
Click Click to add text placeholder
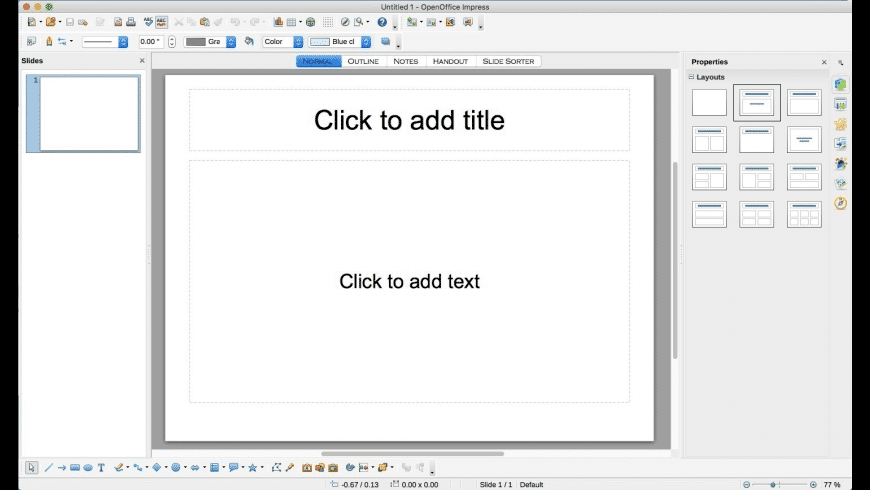tap(409, 281)
